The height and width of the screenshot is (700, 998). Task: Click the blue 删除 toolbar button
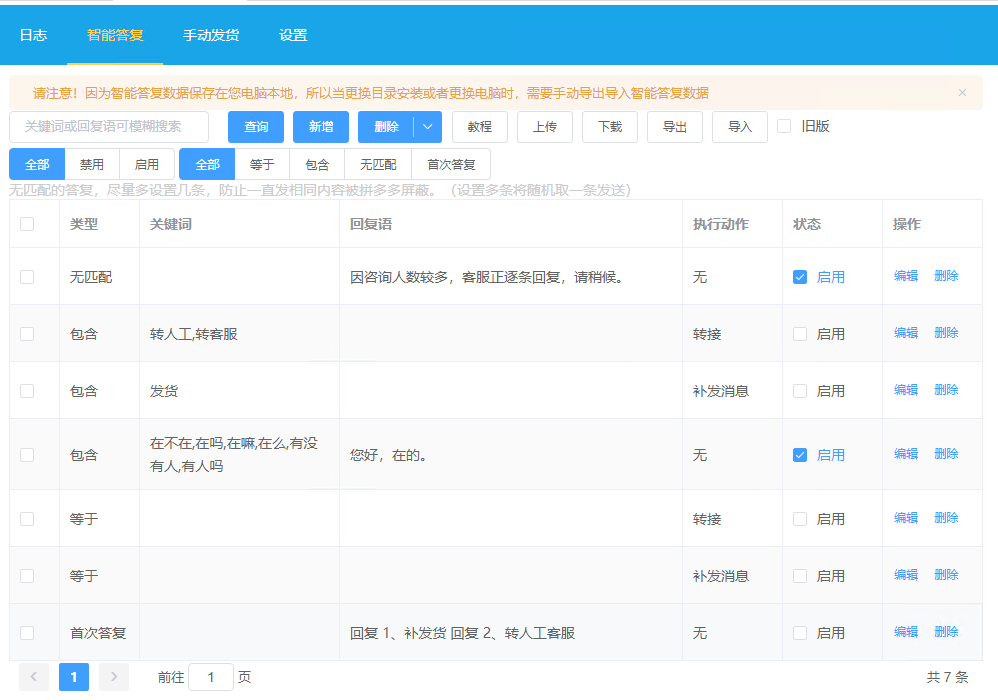click(386, 127)
